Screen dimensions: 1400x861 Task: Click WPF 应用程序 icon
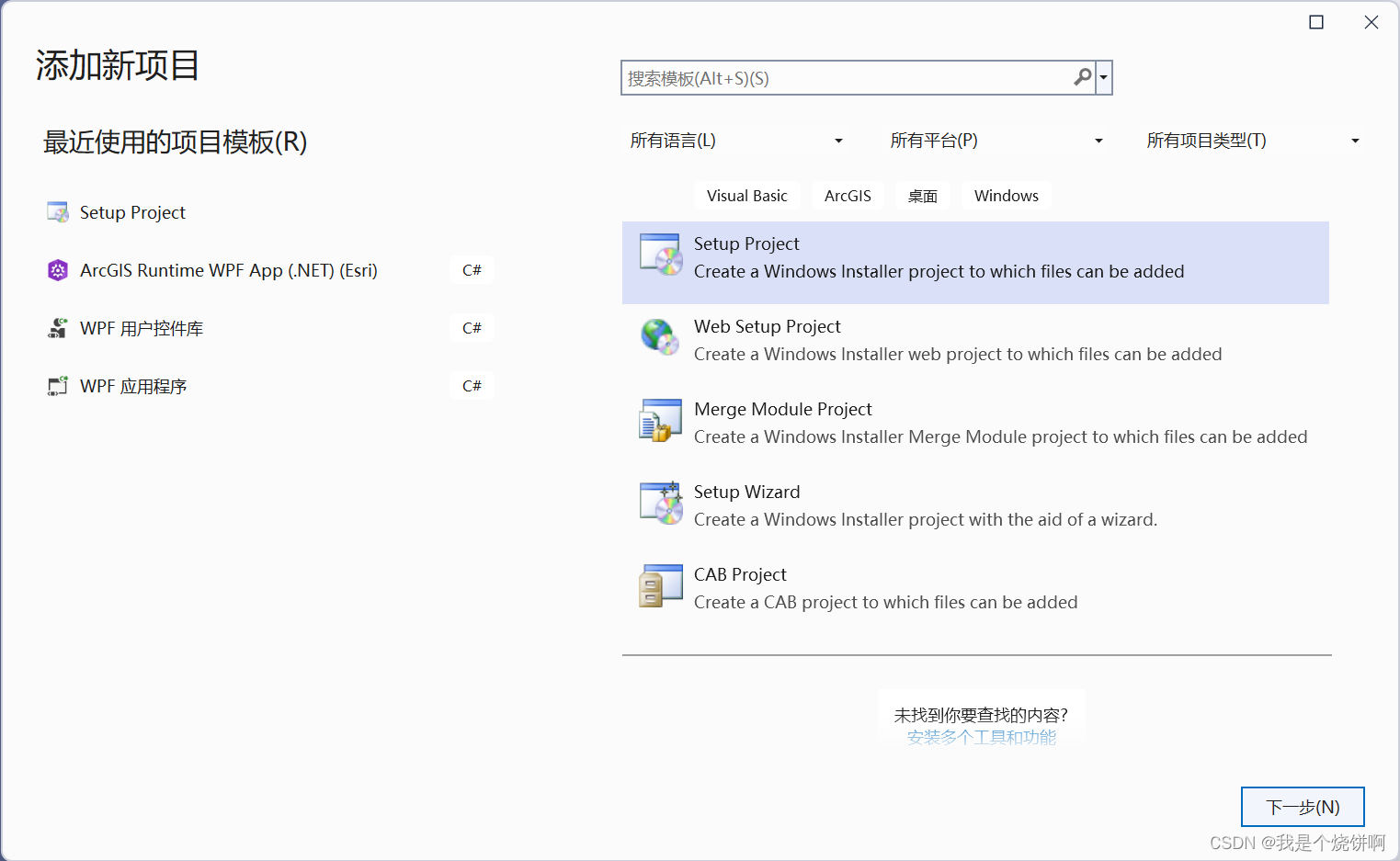58,386
